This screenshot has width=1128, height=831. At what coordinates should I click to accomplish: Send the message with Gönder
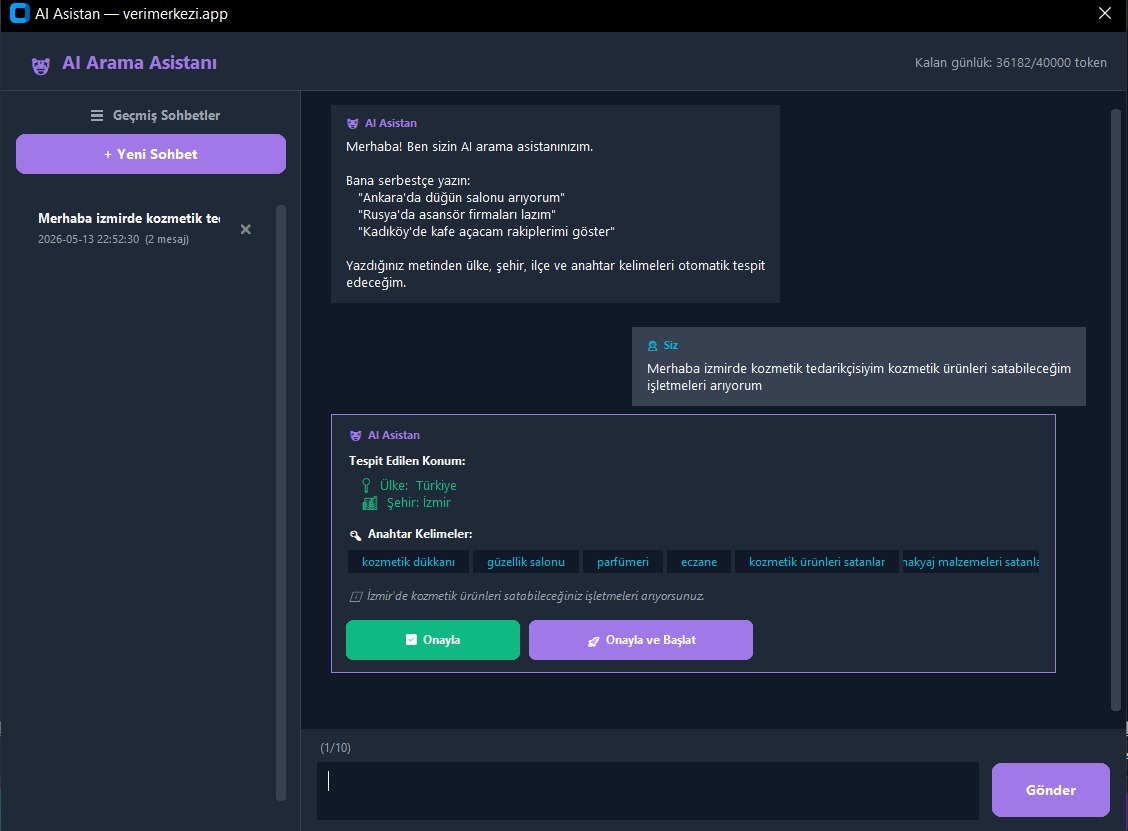1050,790
